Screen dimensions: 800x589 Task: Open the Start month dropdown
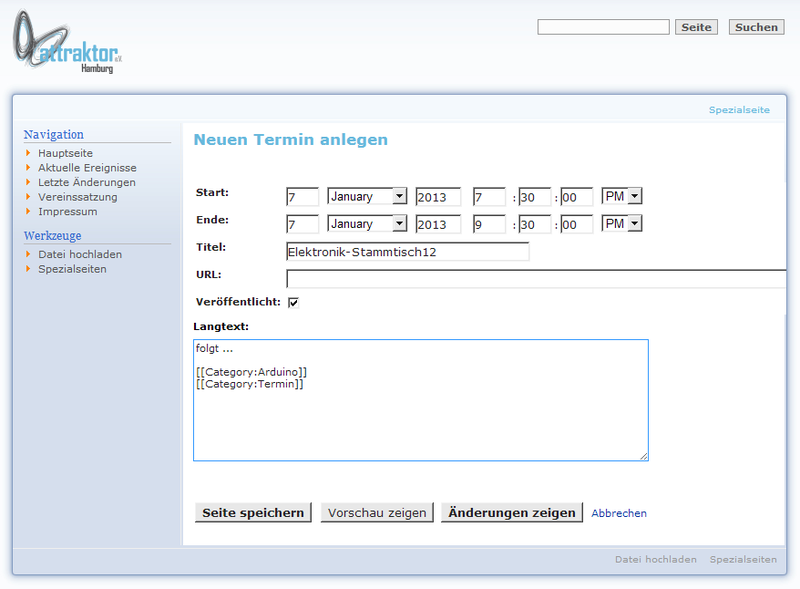click(367, 197)
